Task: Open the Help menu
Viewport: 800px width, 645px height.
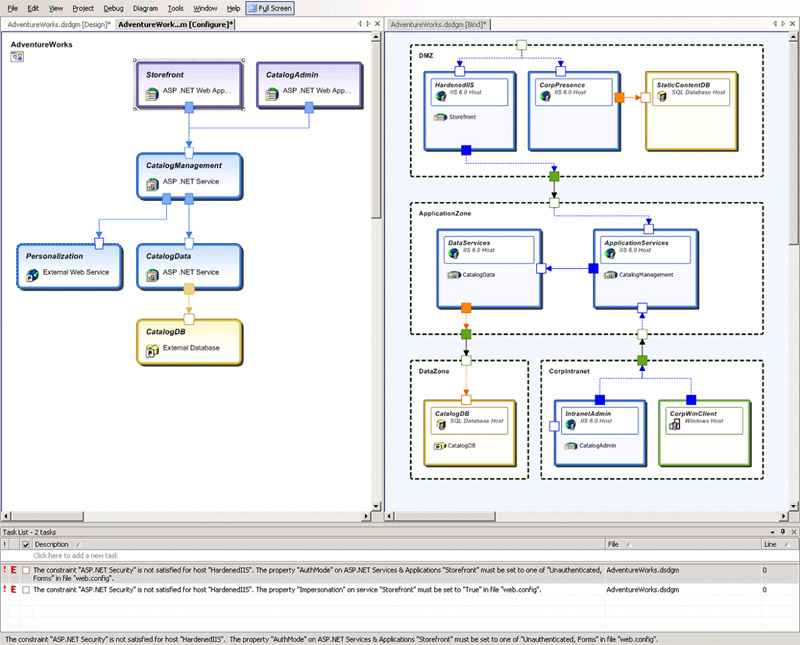Action: tap(233, 8)
